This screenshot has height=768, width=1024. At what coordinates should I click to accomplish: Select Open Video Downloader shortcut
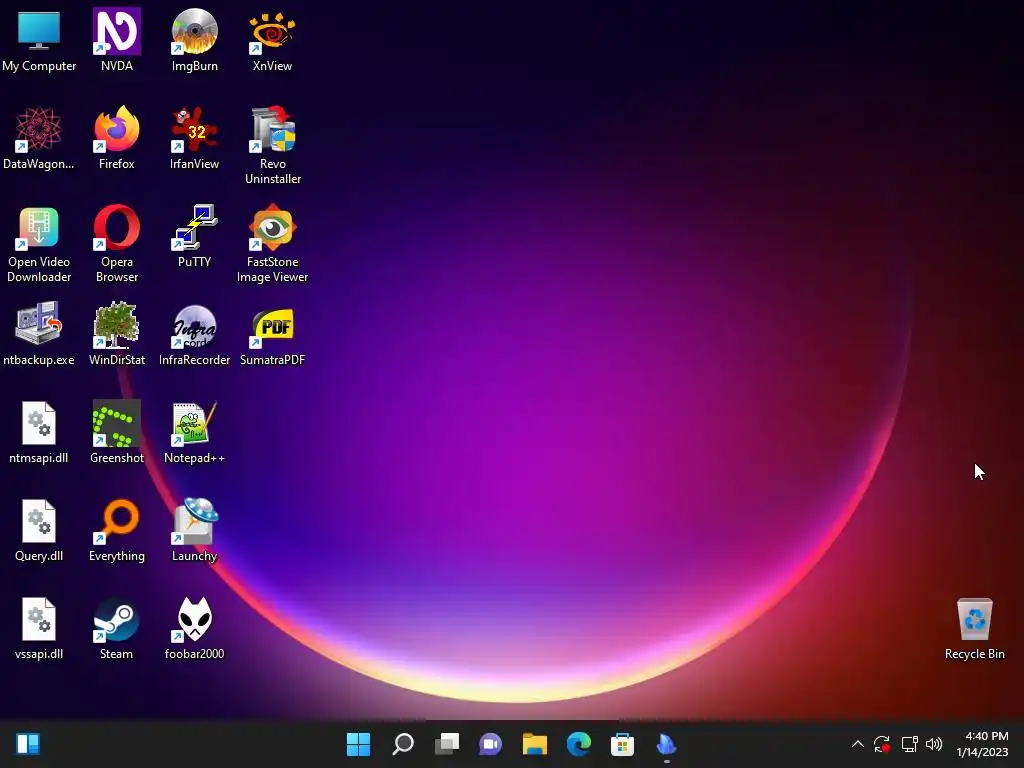pos(39,243)
